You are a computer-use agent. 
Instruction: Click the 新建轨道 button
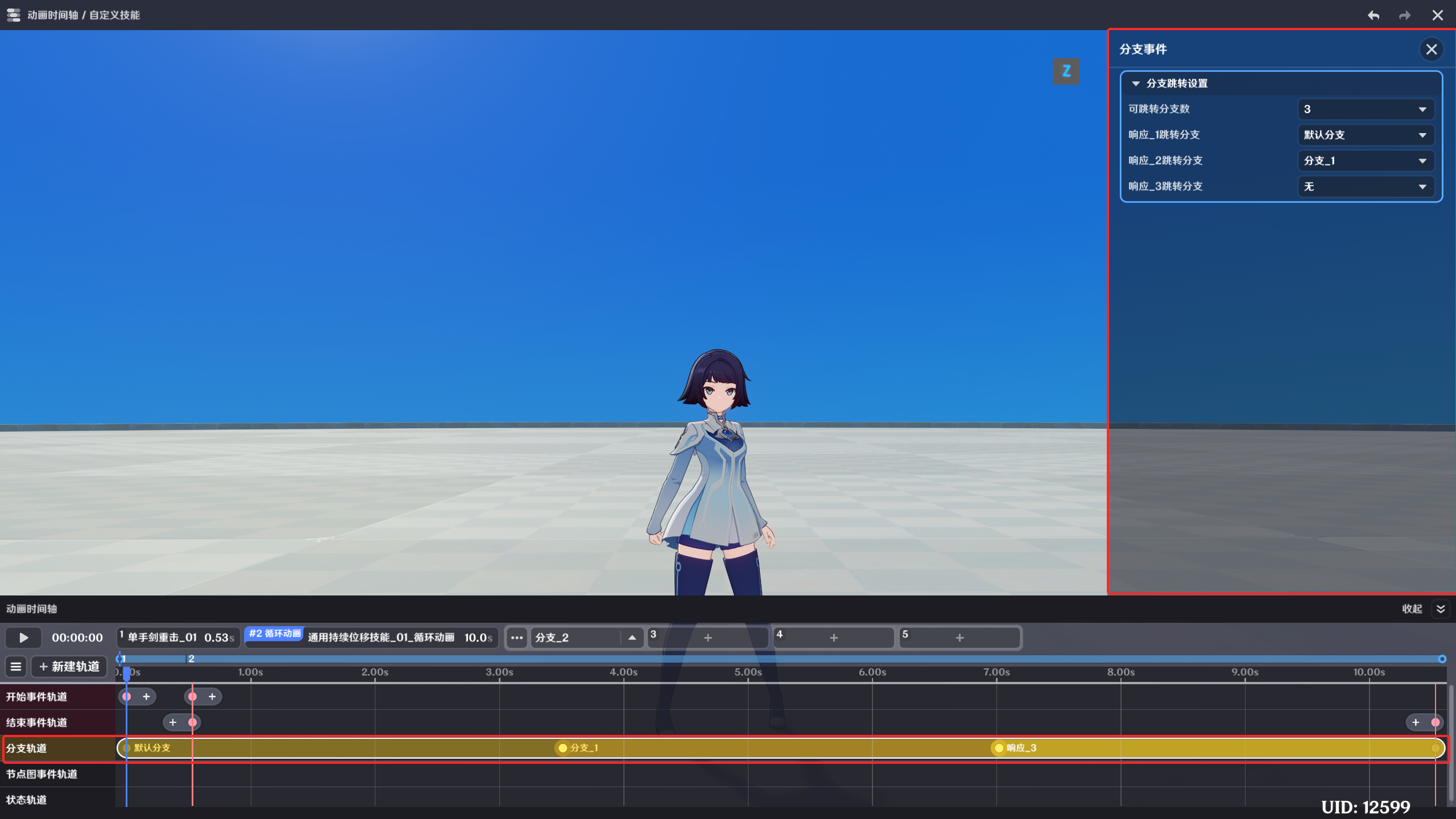pos(69,667)
